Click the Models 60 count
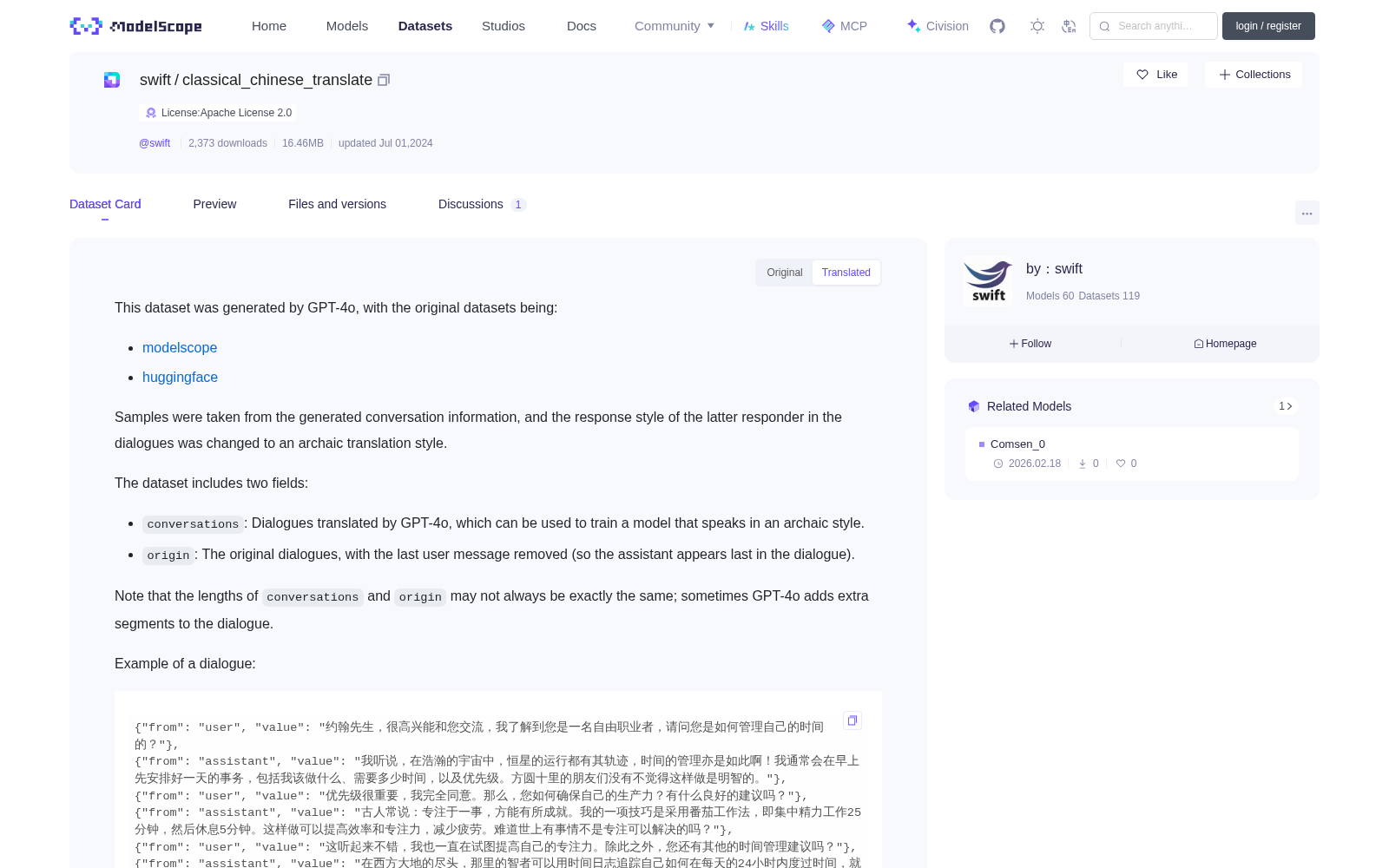Screen dimensions: 1389x868 coord(1050,296)
